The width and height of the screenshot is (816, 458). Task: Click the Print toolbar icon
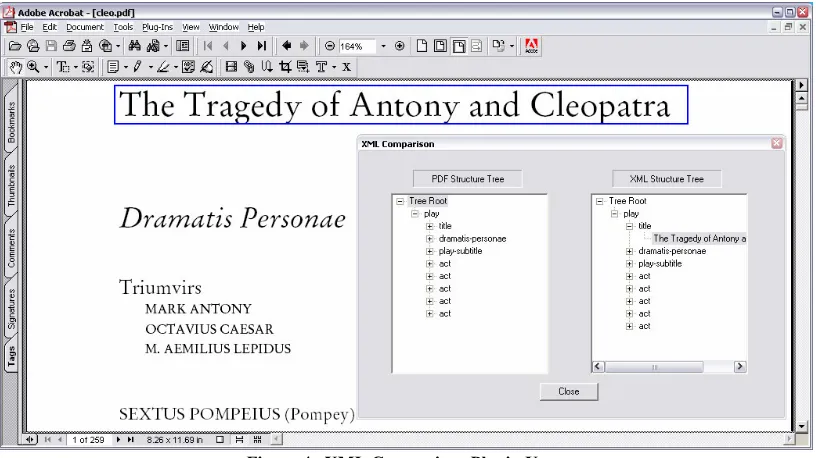click(69, 46)
